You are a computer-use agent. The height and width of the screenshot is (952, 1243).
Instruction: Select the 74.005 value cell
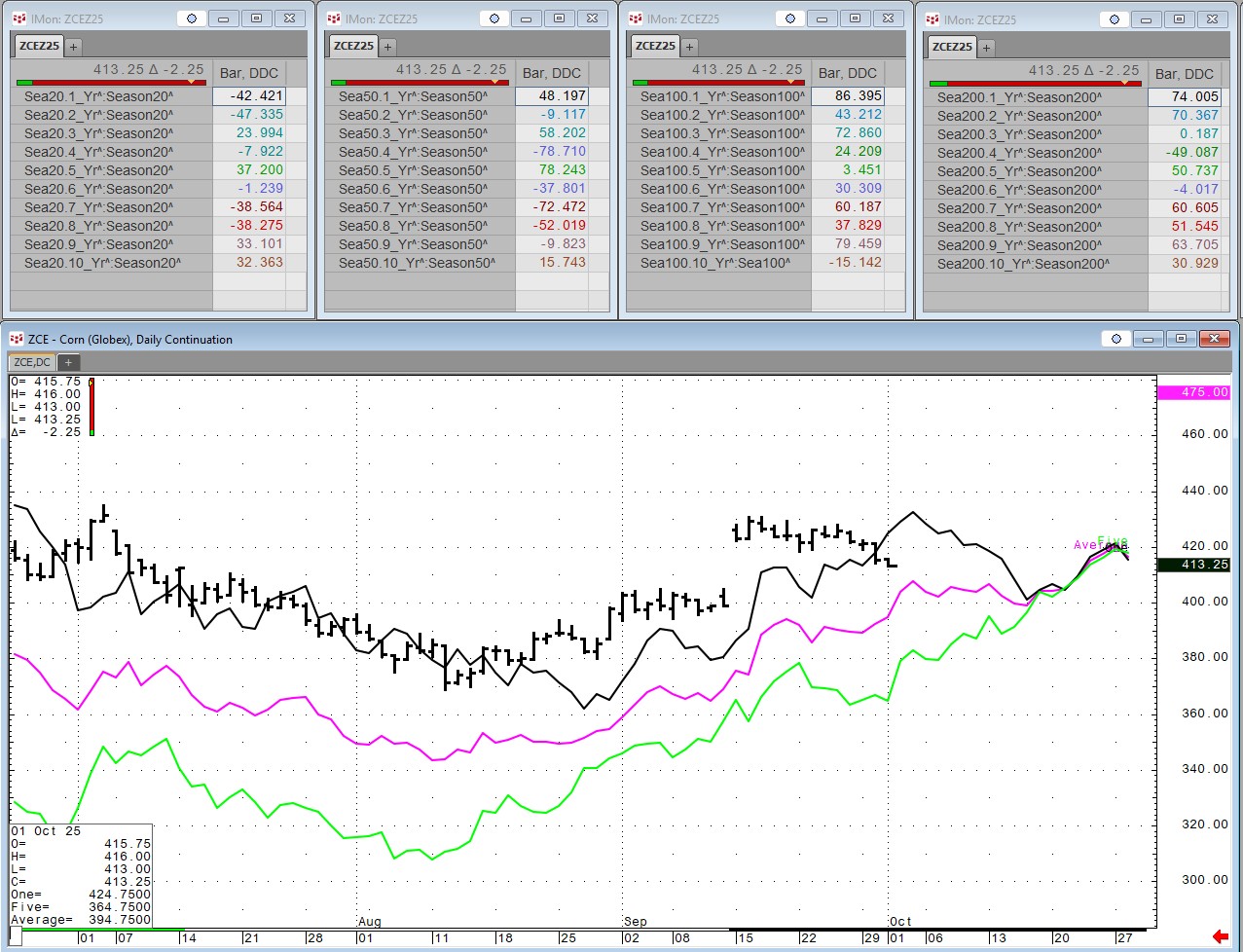pyautogui.click(x=1184, y=97)
